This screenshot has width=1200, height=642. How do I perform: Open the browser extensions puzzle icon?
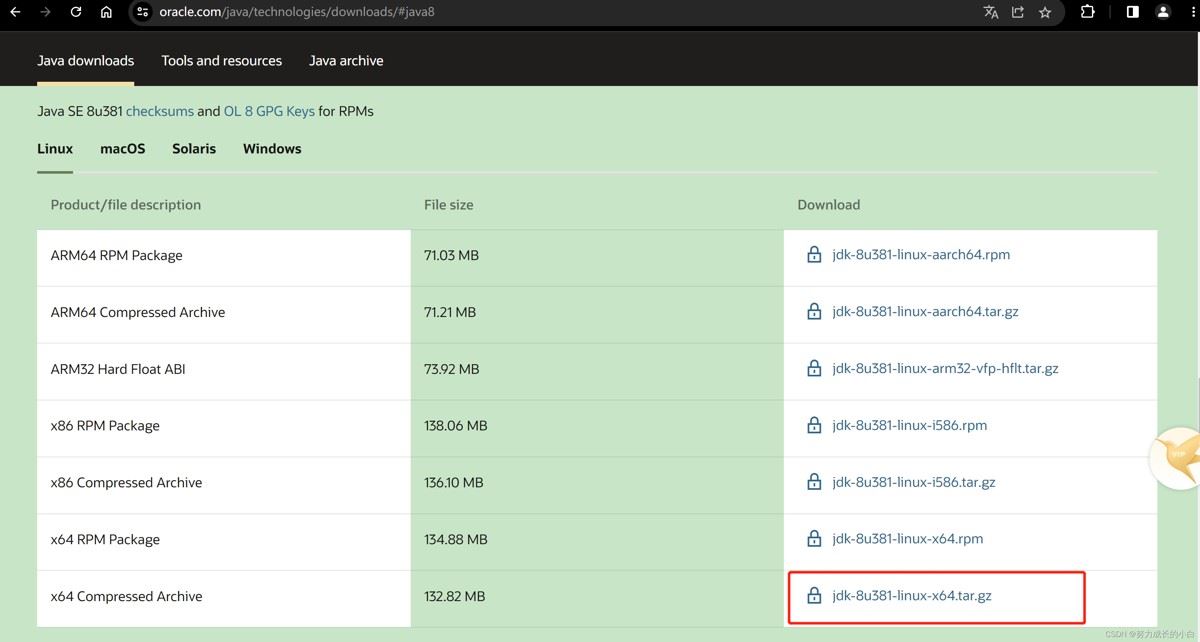click(1088, 12)
